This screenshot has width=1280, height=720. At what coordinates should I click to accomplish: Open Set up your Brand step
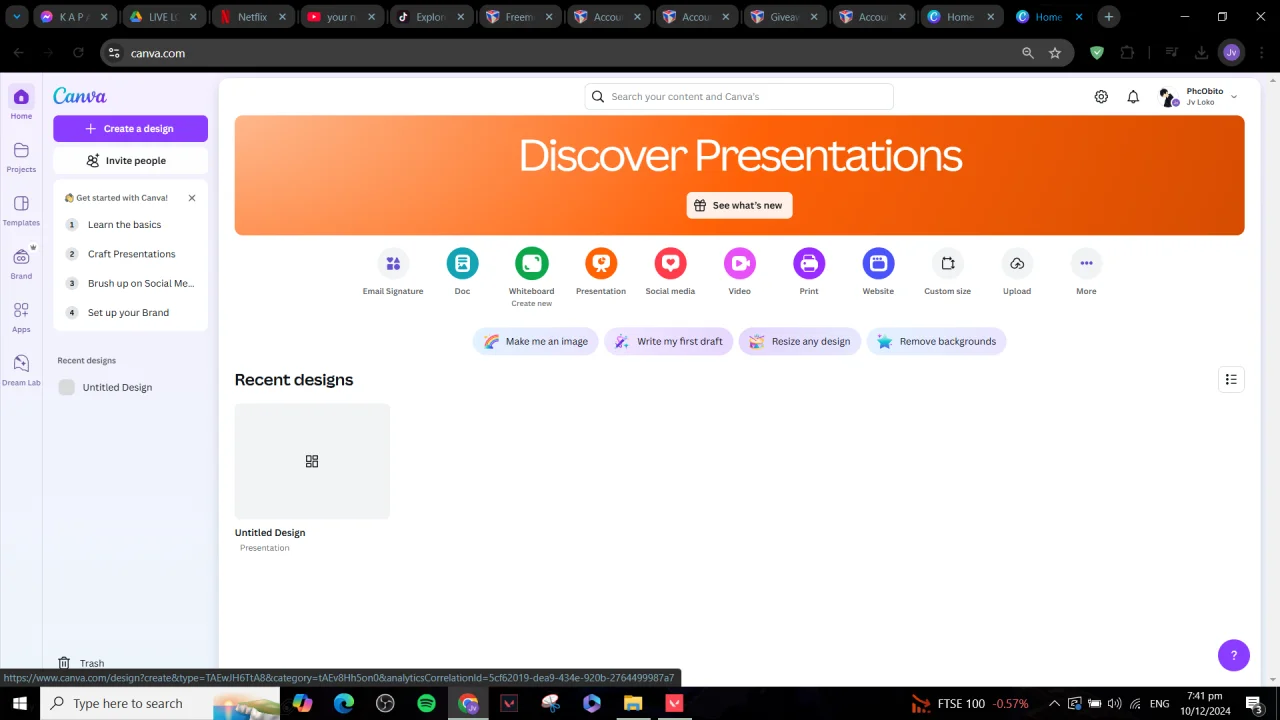click(130, 312)
